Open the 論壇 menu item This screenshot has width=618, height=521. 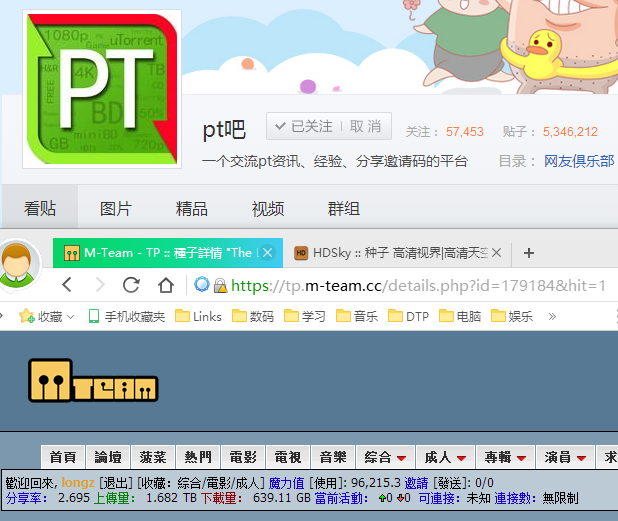(108, 457)
